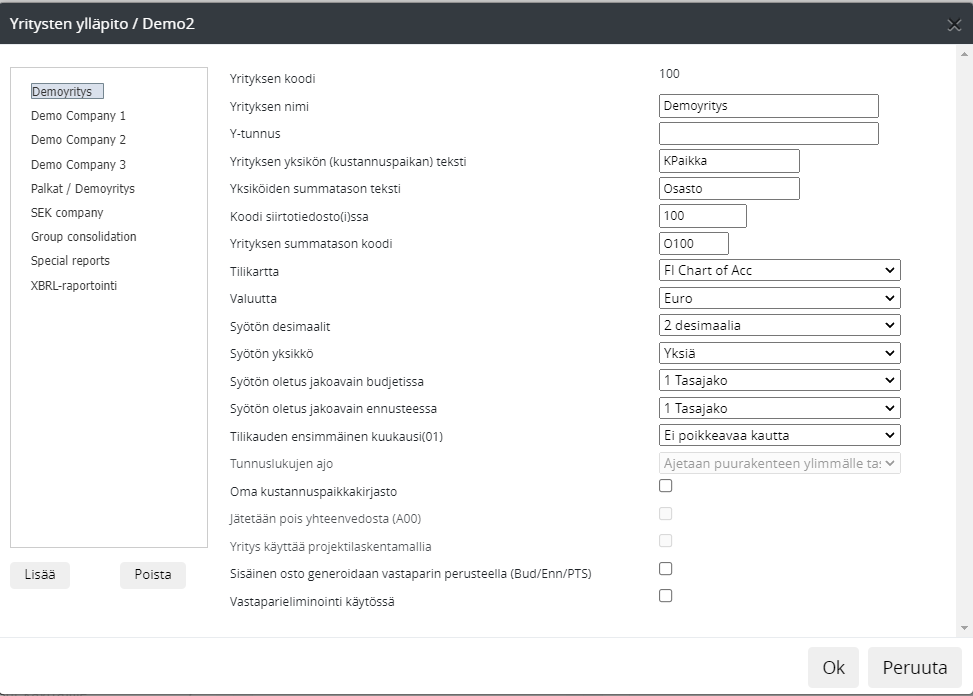The width and height of the screenshot is (973, 696).
Task: Click the scrollbar down arrow
Action: pyautogui.click(x=964, y=628)
